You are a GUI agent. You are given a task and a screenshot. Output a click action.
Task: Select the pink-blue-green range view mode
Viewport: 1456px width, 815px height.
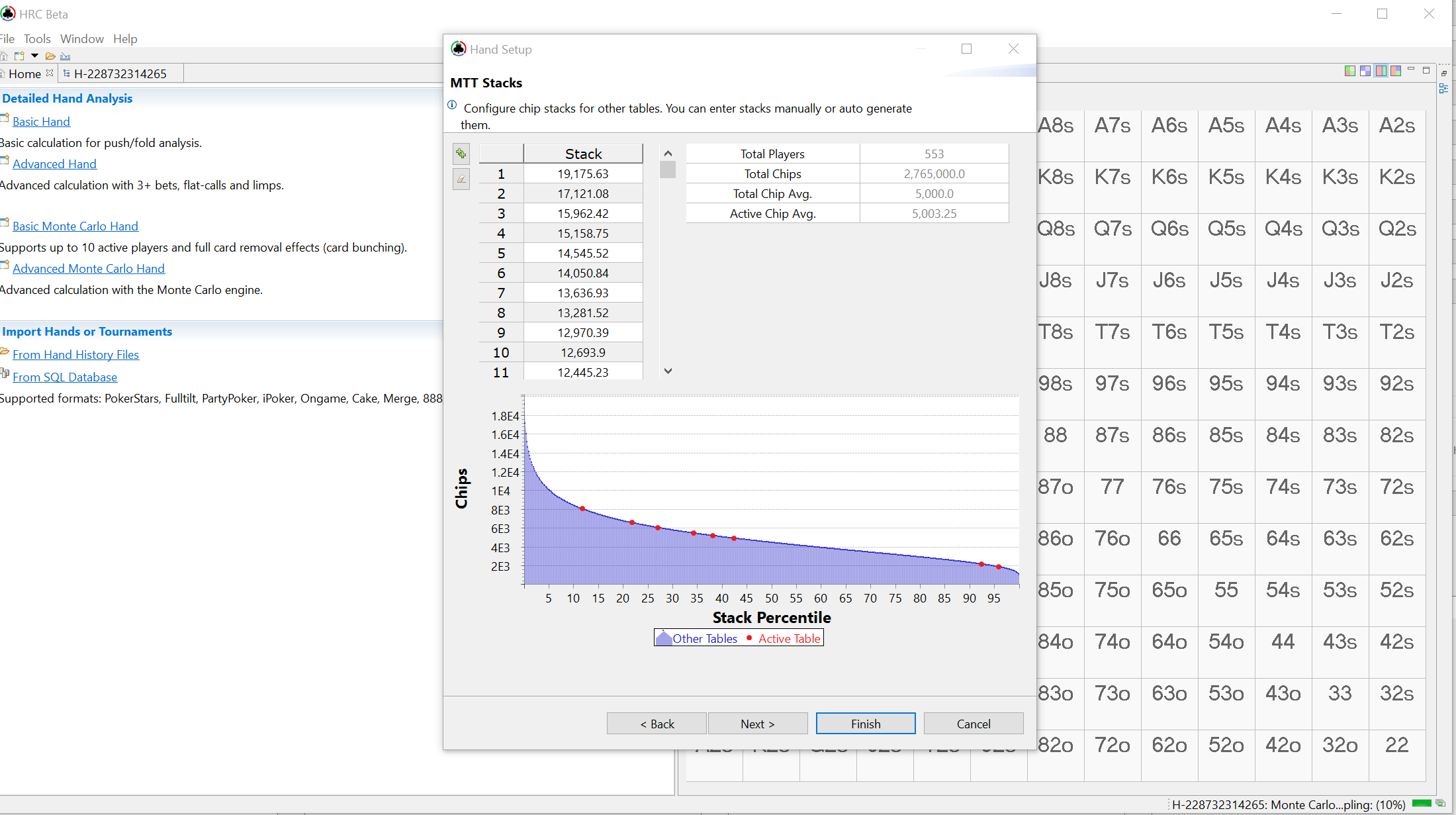pyautogui.click(x=1396, y=71)
